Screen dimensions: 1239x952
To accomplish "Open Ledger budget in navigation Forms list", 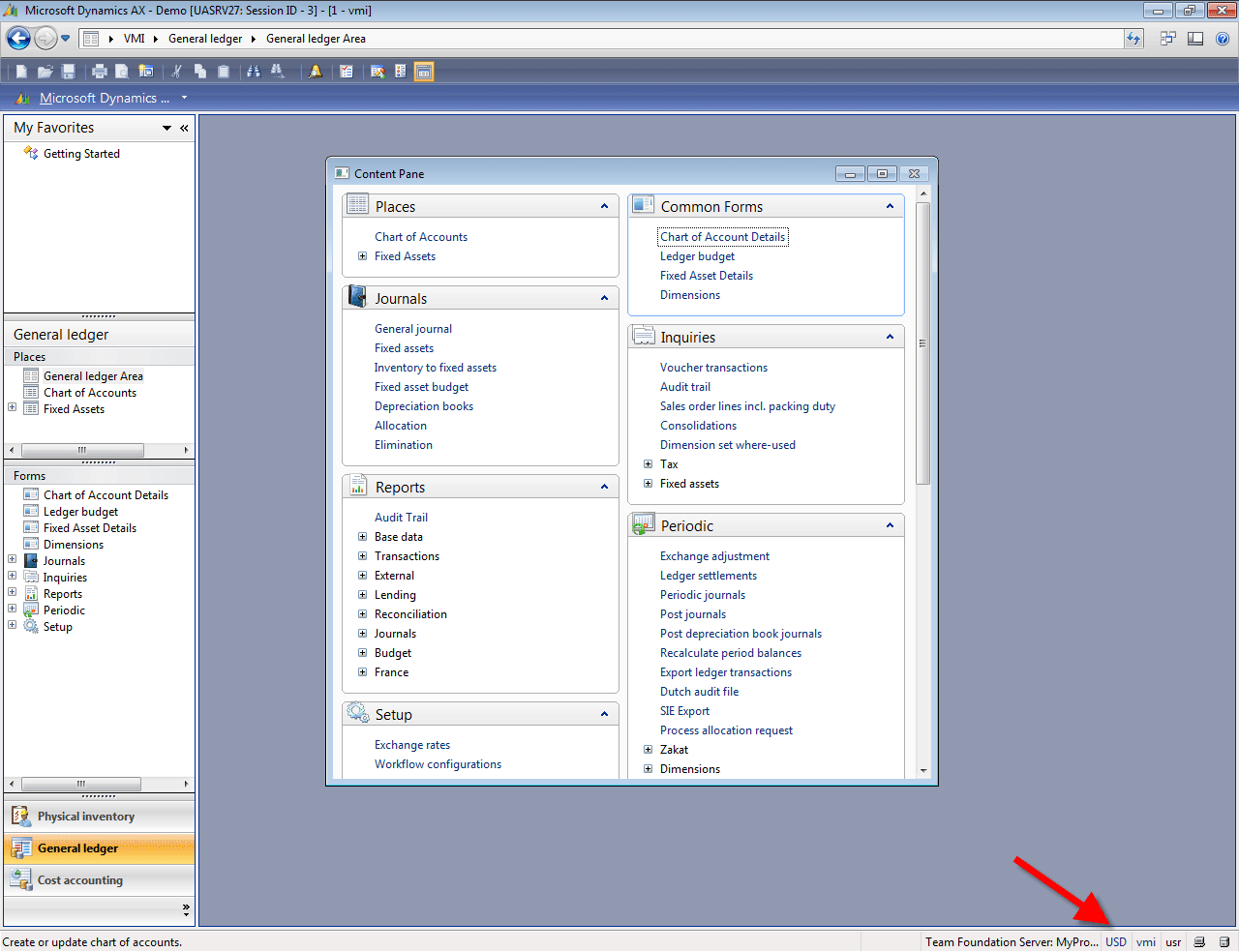I will (x=80, y=512).
